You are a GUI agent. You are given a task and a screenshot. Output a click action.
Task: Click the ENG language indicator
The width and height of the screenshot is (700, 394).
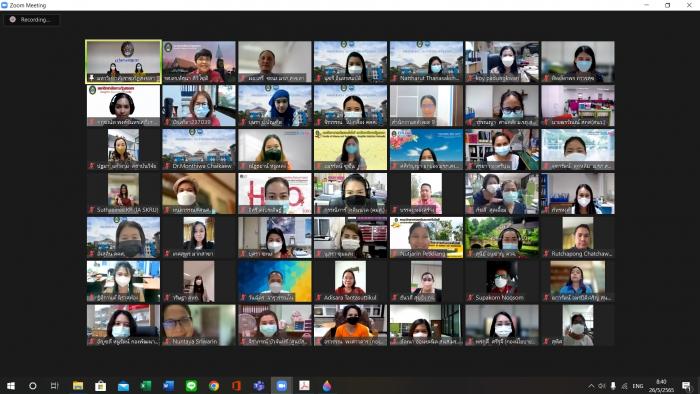pyautogui.click(x=638, y=386)
